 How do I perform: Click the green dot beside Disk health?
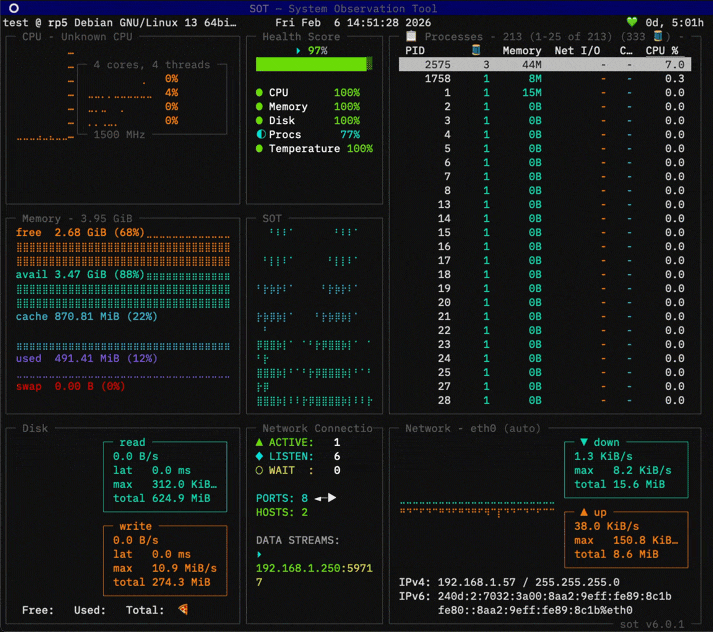pos(259,120)
